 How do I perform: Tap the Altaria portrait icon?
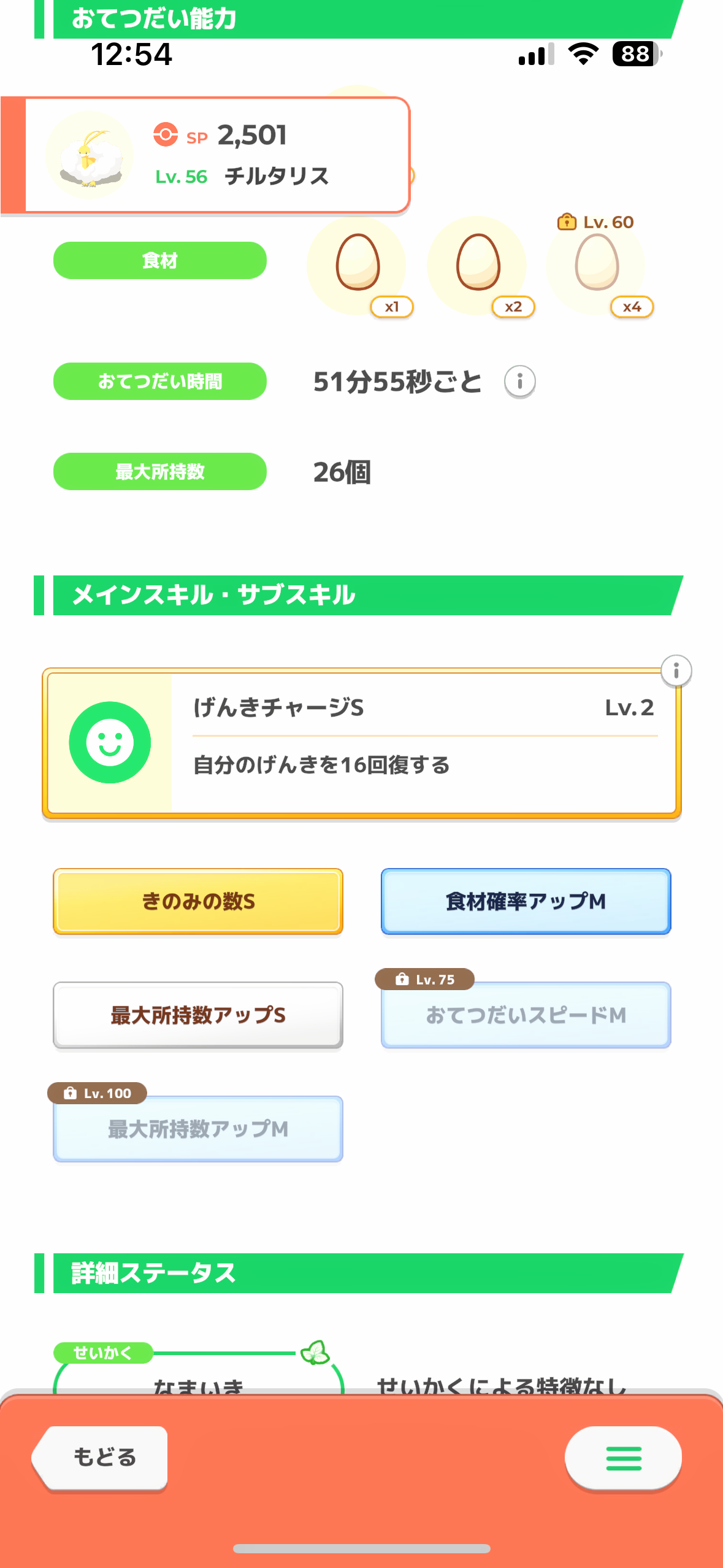click(x=90, y=155)
